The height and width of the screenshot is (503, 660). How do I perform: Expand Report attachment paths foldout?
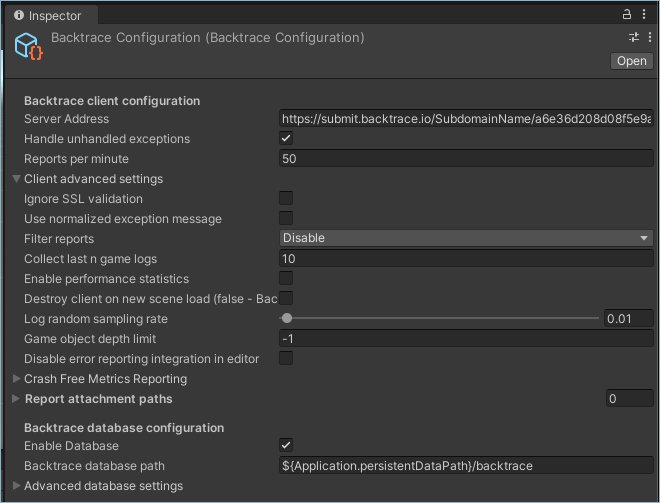coord(16,399)
